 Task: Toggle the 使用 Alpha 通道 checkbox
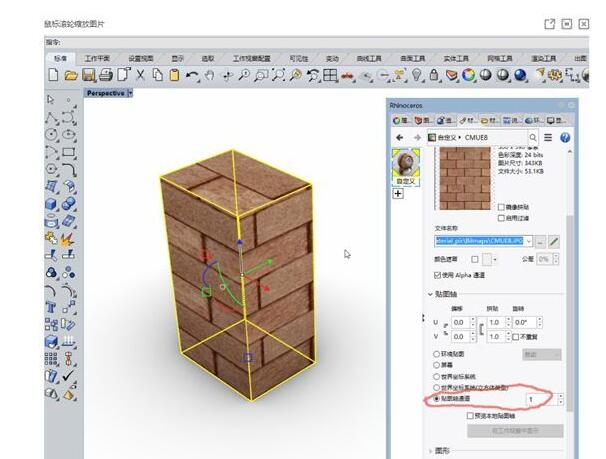(437, 274)
